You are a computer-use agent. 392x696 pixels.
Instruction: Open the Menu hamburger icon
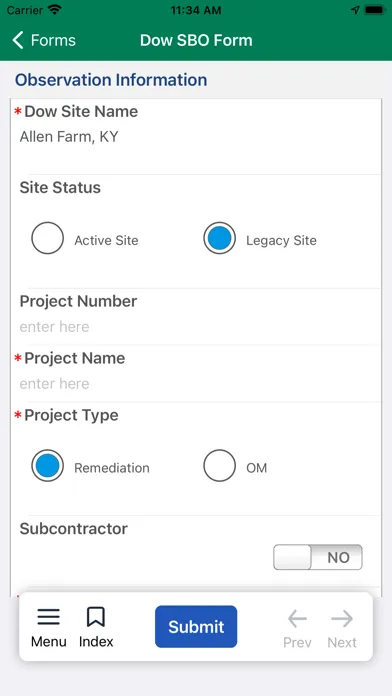point(48,617)
